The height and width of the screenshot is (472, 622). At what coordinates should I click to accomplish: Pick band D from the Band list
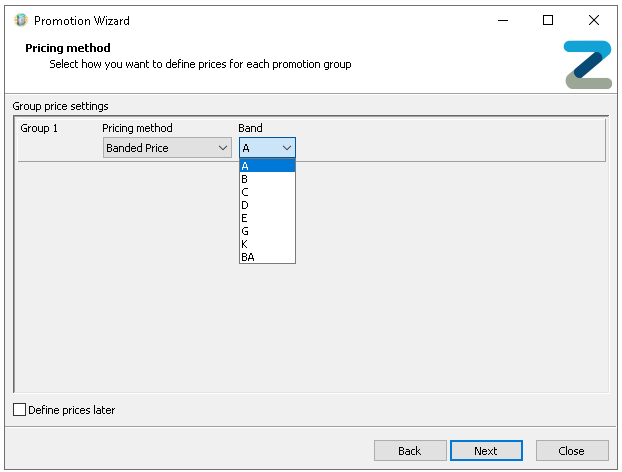point(266,205)
